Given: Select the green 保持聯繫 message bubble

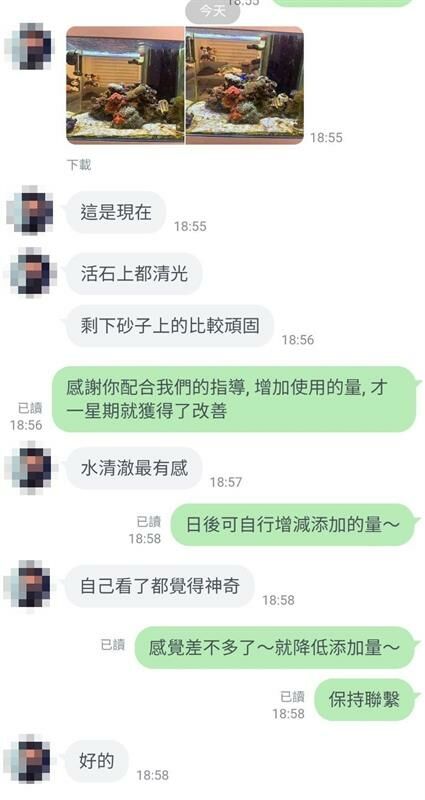Looking at the screenshot, I should [365, 699].
